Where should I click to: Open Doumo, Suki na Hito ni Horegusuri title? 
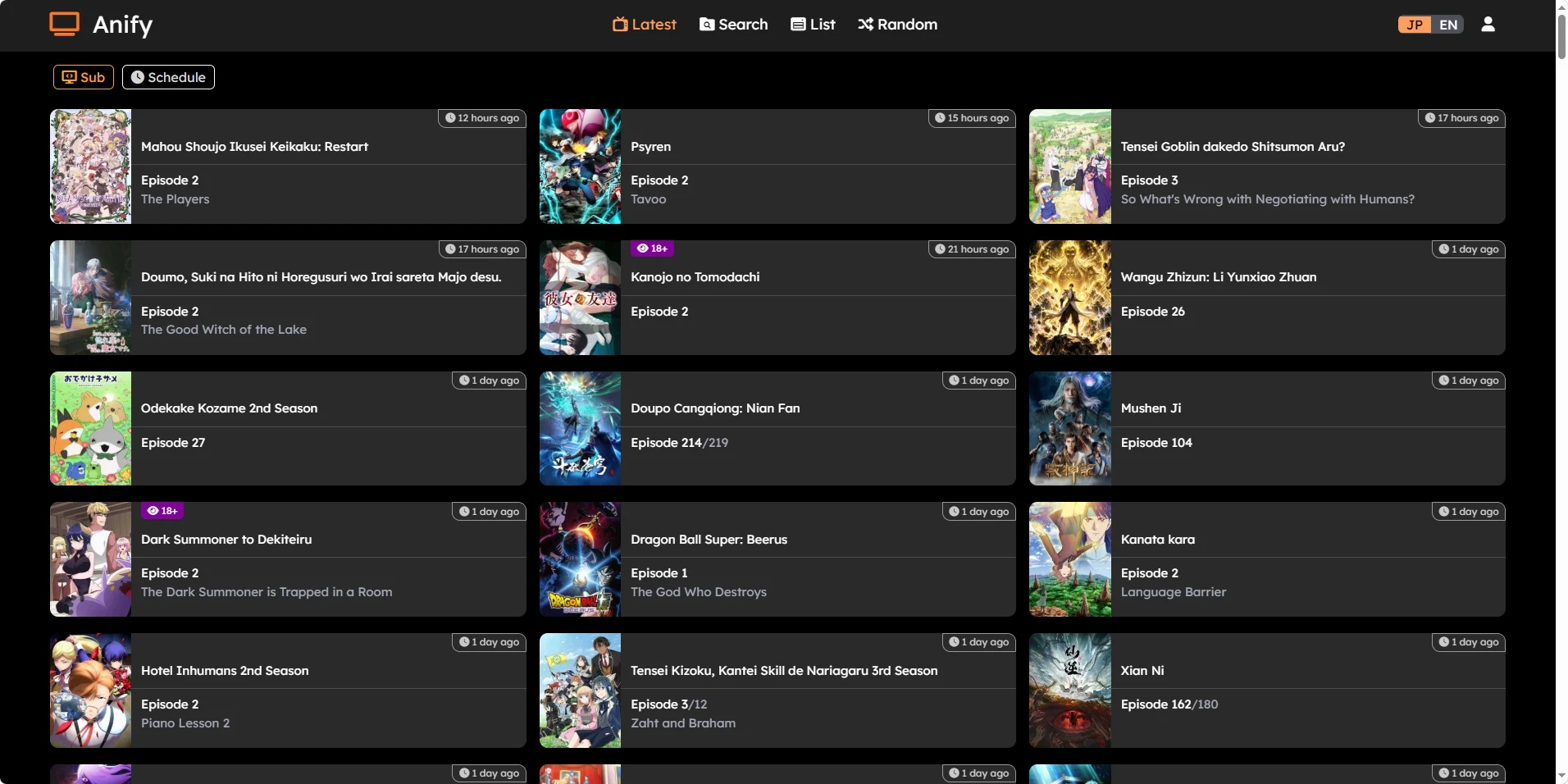[x=321, y=277]
